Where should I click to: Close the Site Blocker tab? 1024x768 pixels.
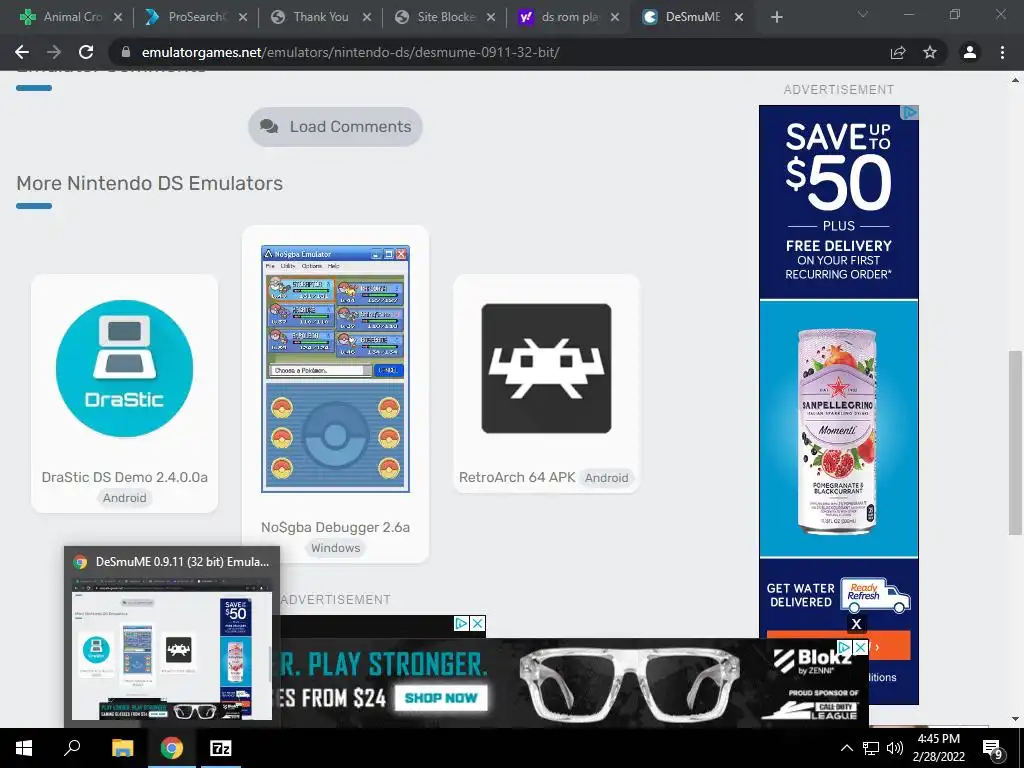[490, 18]
